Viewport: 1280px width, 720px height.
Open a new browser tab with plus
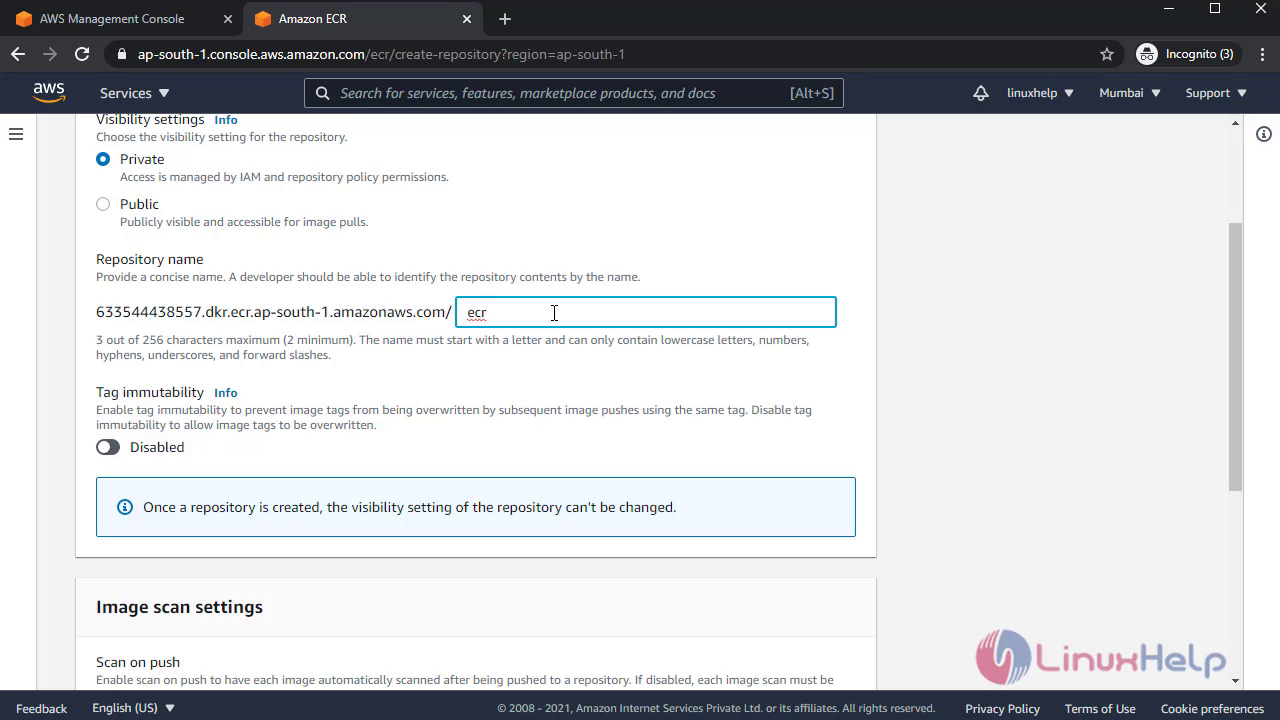click(505, 19)
